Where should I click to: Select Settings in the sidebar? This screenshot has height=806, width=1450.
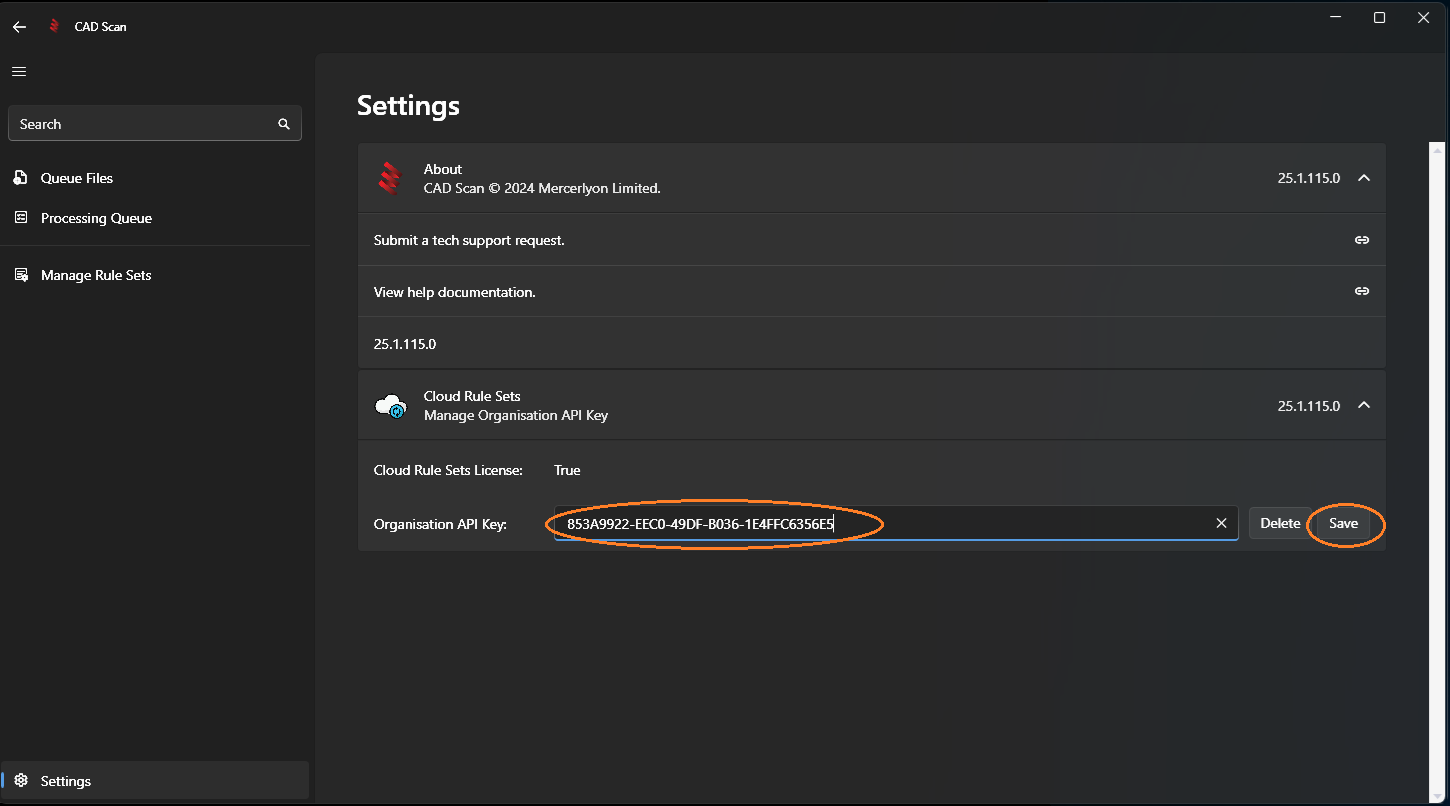pos(66,781)
